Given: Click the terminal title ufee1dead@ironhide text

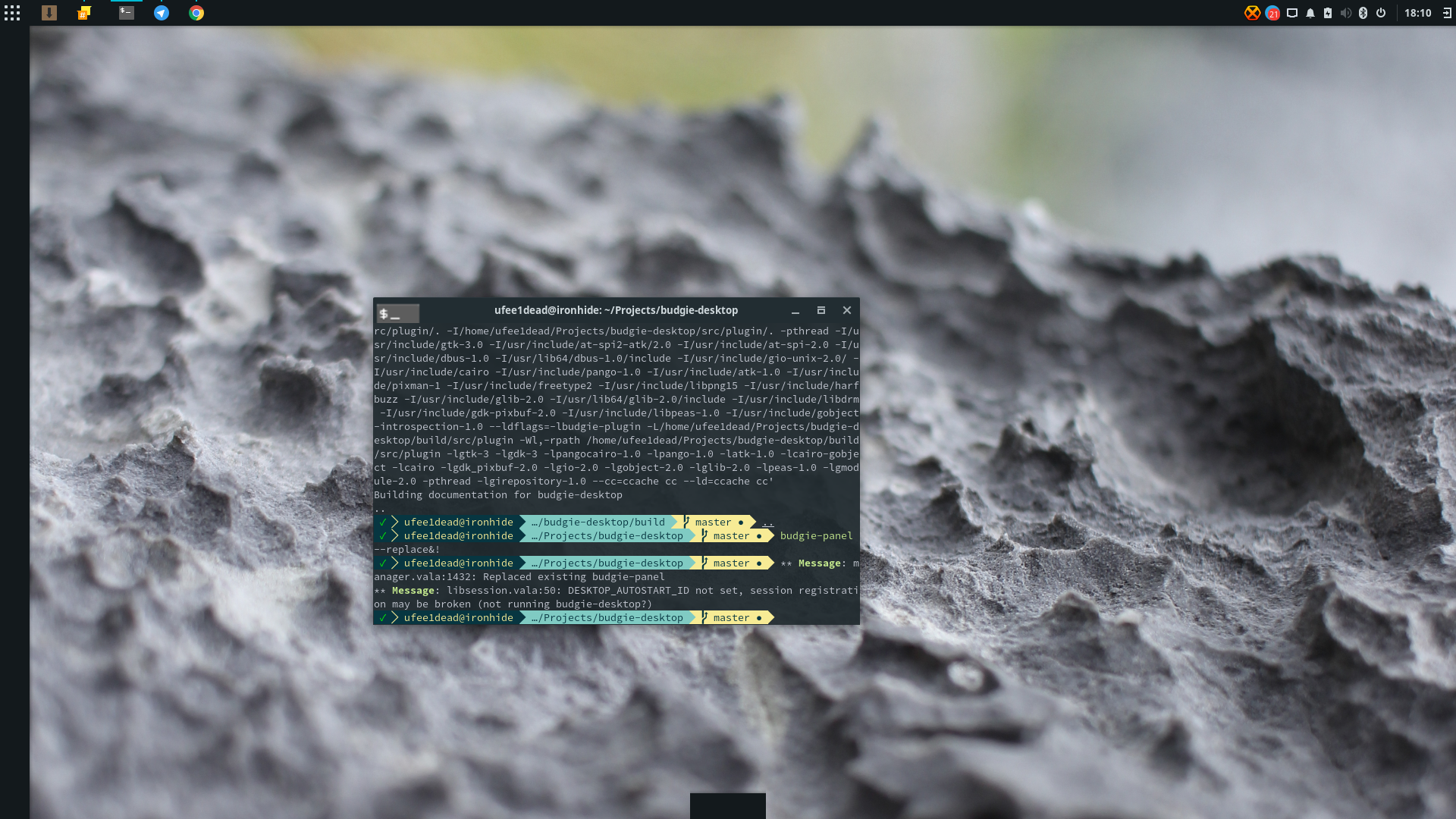Looking at the screenshot, I should pyautogui.click(x=616, y=310).
